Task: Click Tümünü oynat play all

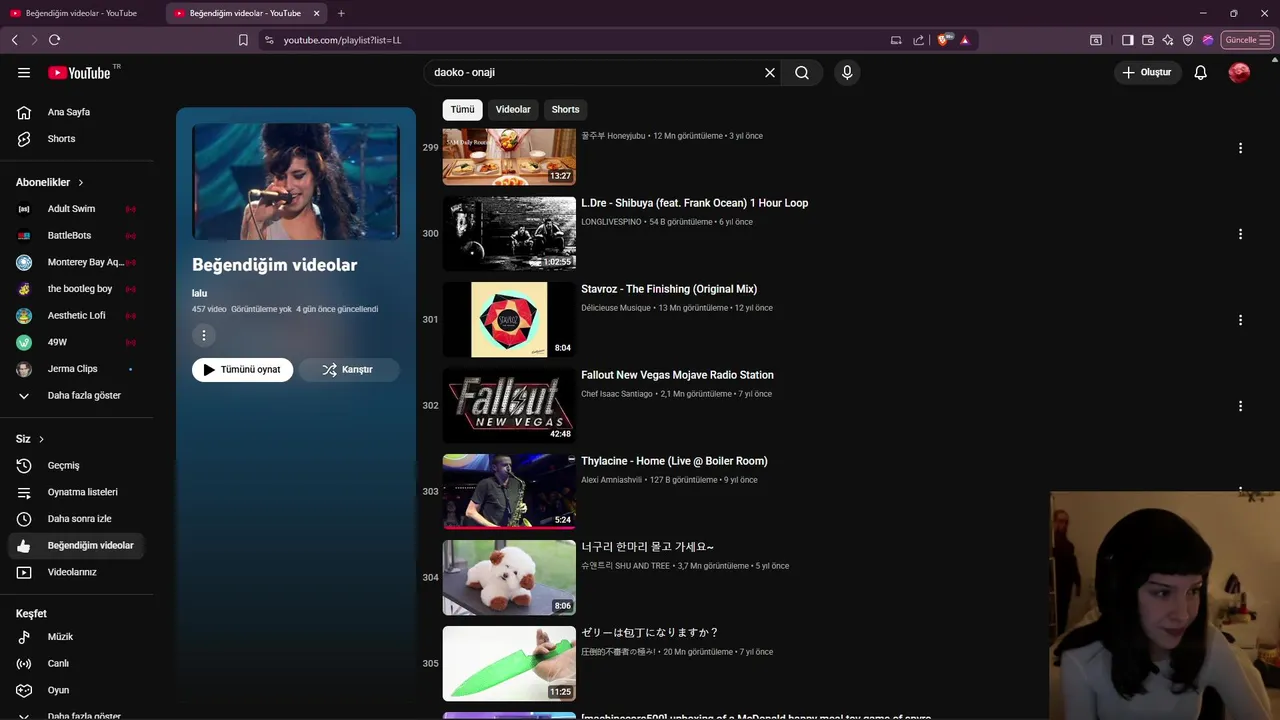Action: pos(243,369)
